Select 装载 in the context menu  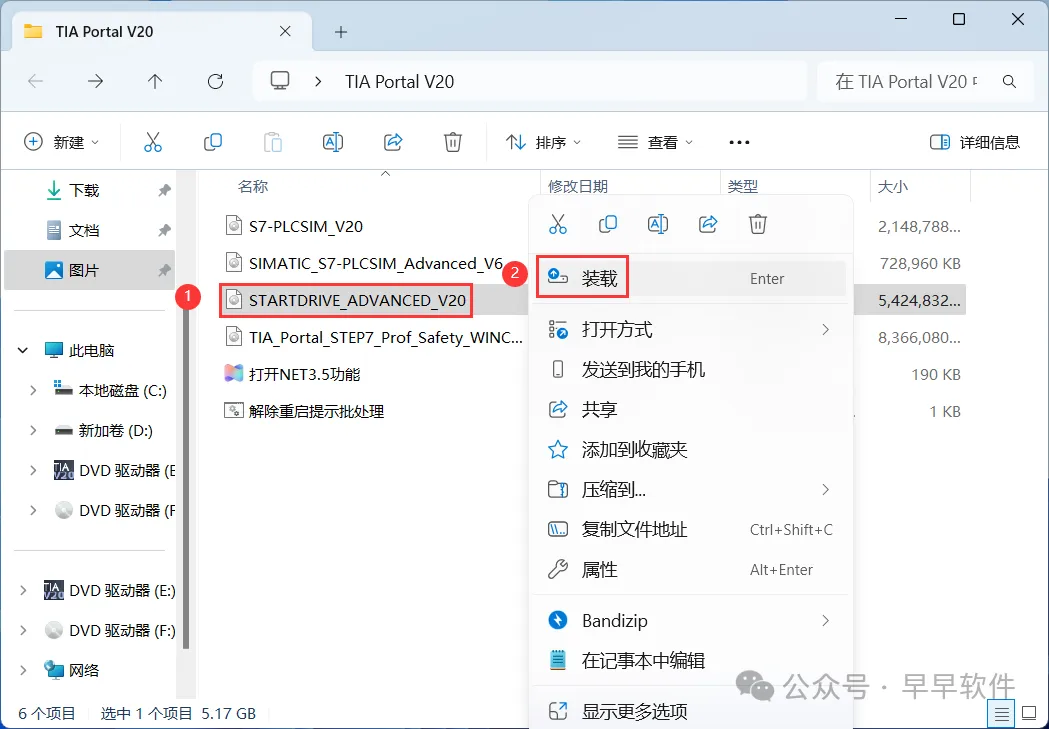tap(691, 278)
